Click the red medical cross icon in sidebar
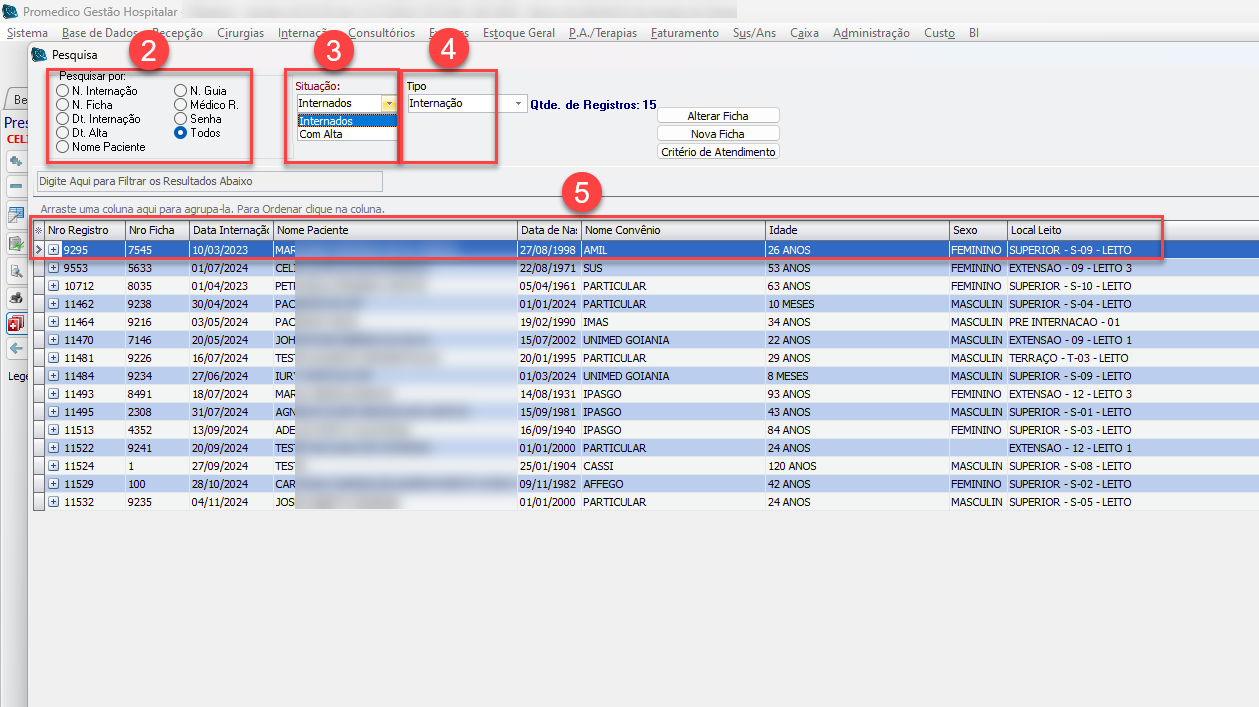This screenshot has height=707, width=1259. coord(16,323)
